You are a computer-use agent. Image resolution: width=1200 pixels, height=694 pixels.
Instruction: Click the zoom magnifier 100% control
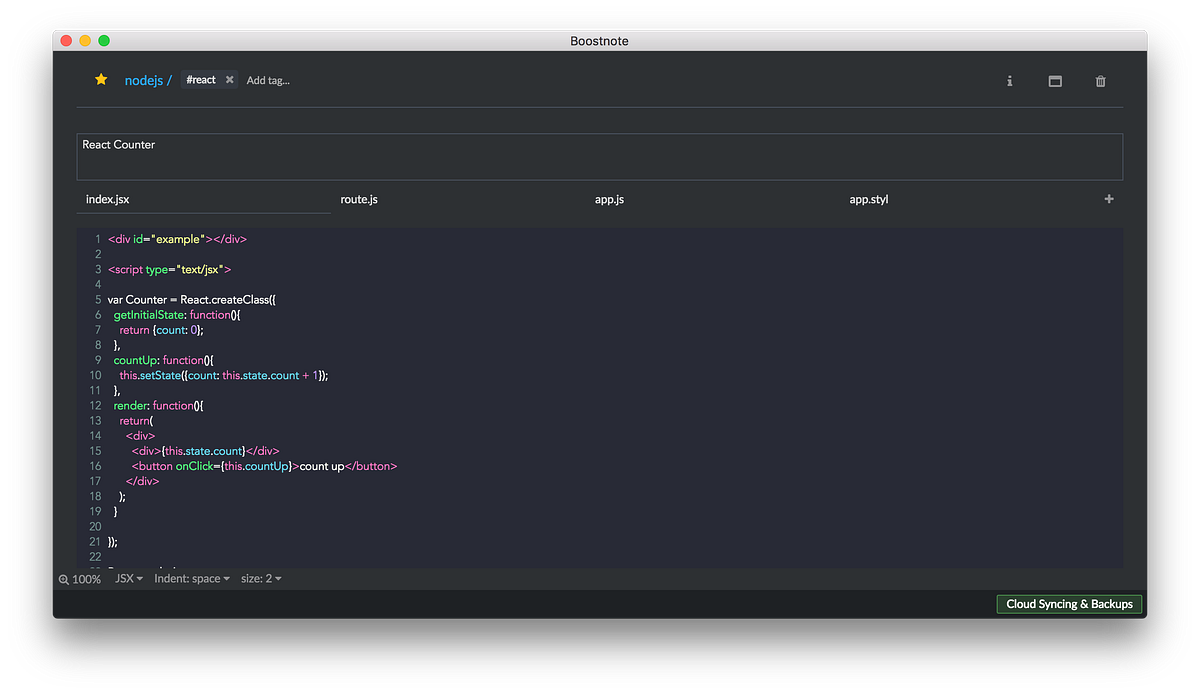80,579
